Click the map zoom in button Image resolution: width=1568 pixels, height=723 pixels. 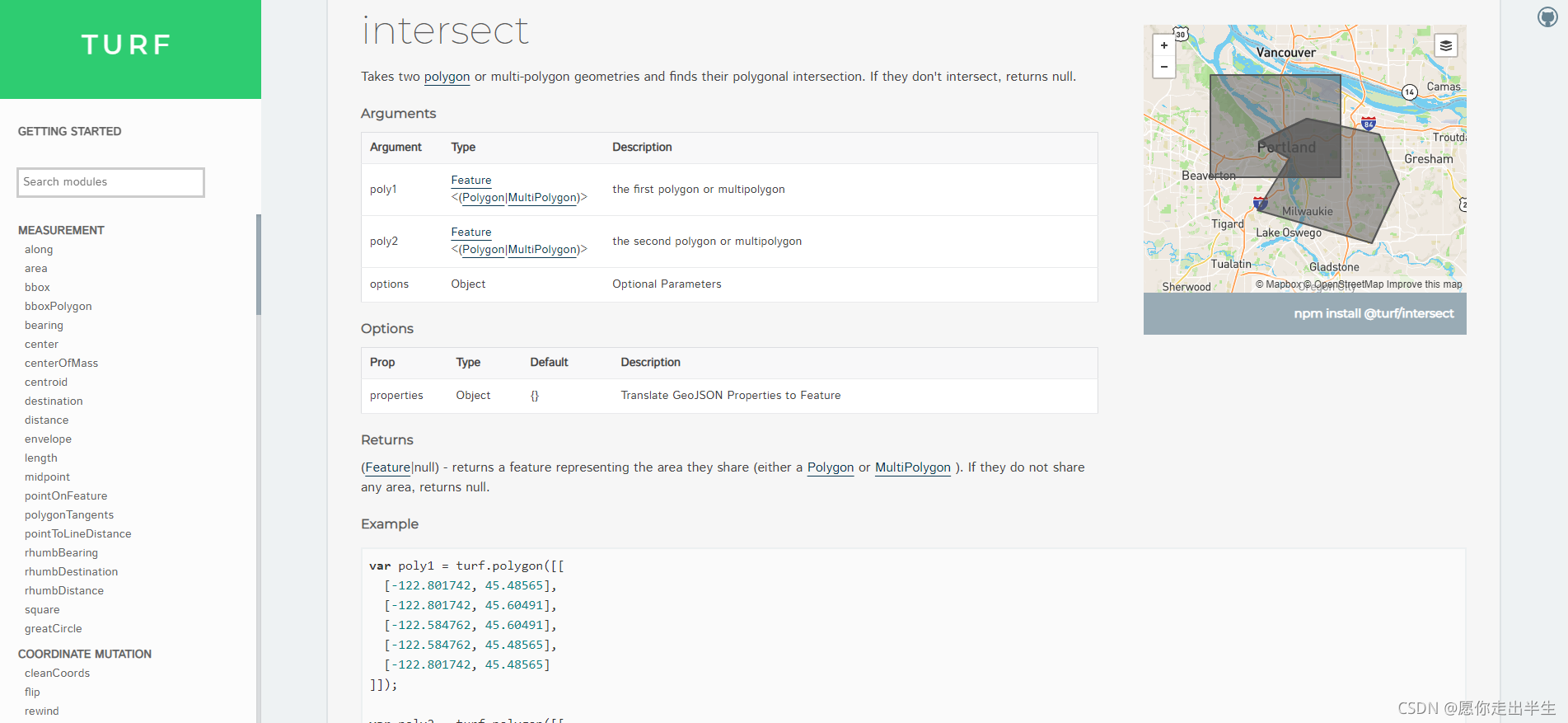click(1163, 45)
